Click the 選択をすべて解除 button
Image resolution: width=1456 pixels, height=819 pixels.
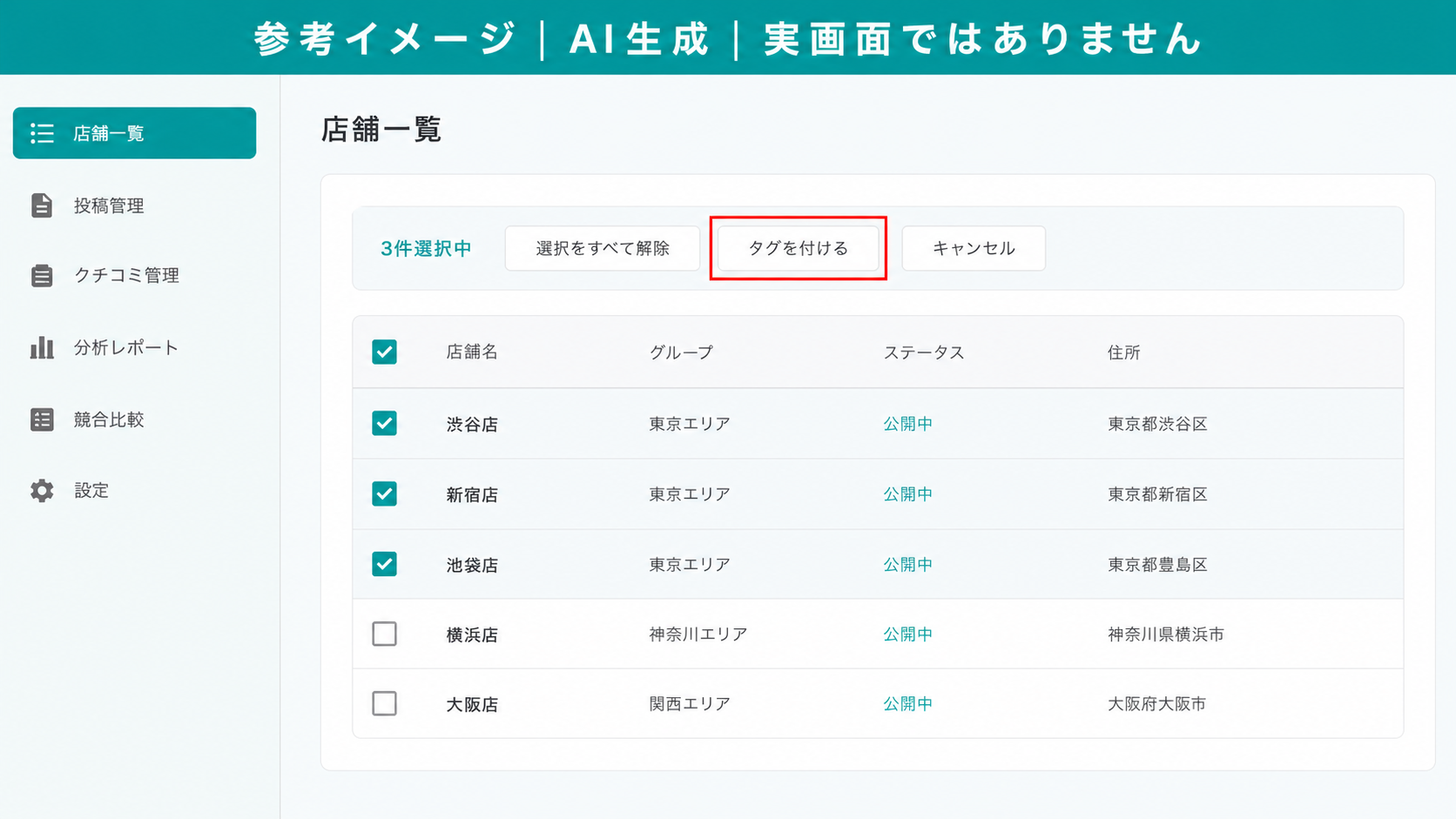pos(603,248)
